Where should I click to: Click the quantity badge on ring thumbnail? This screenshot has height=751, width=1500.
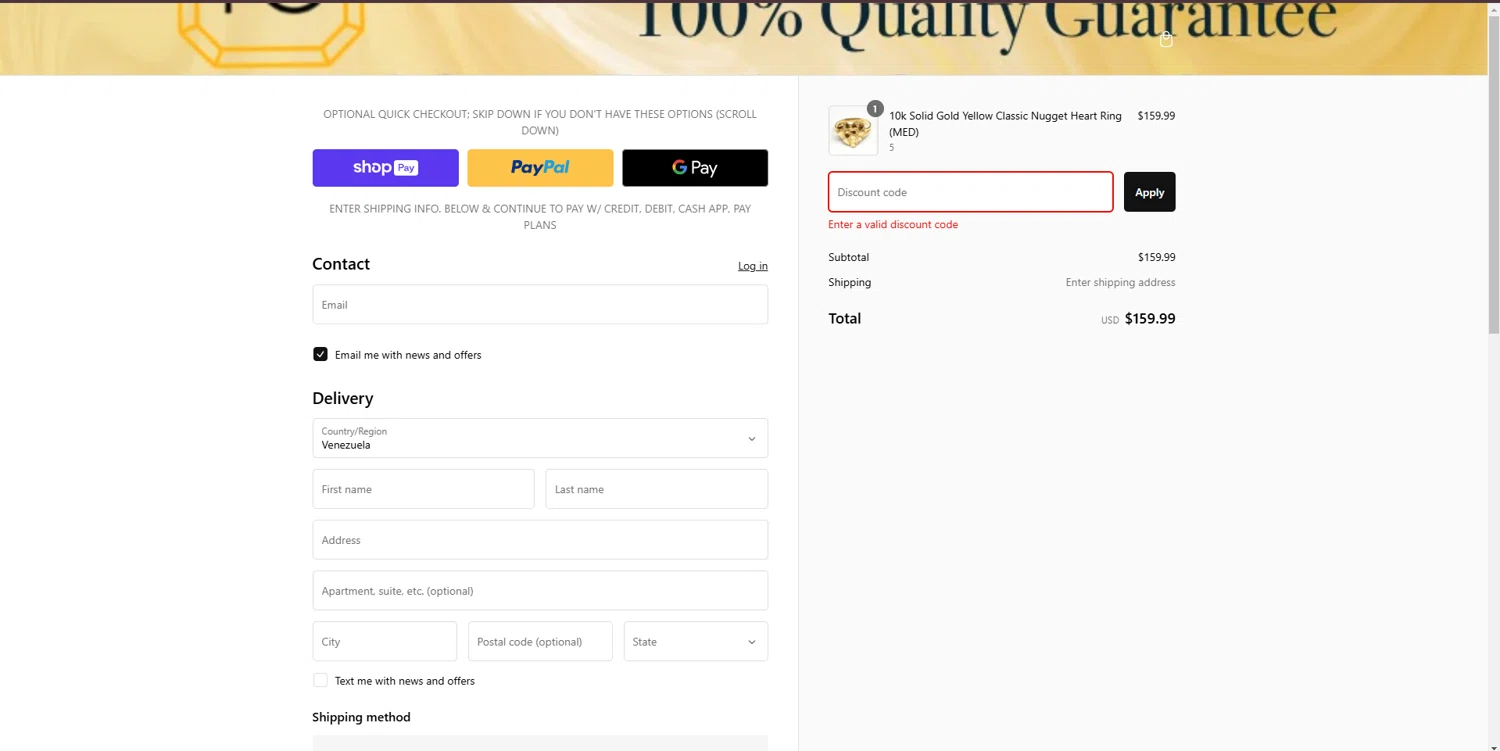click(875, 108)
